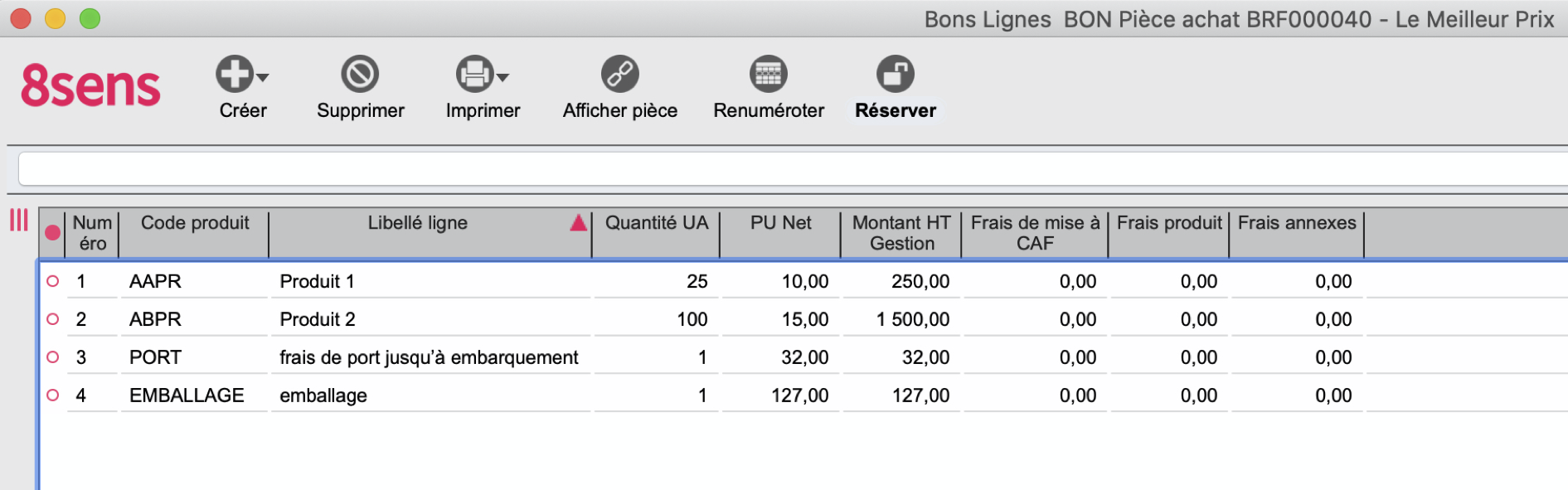The width and height of the screenshot is (1568, 490).
Task: Click the EMBALLAGE product code cell
Action: 194,395
